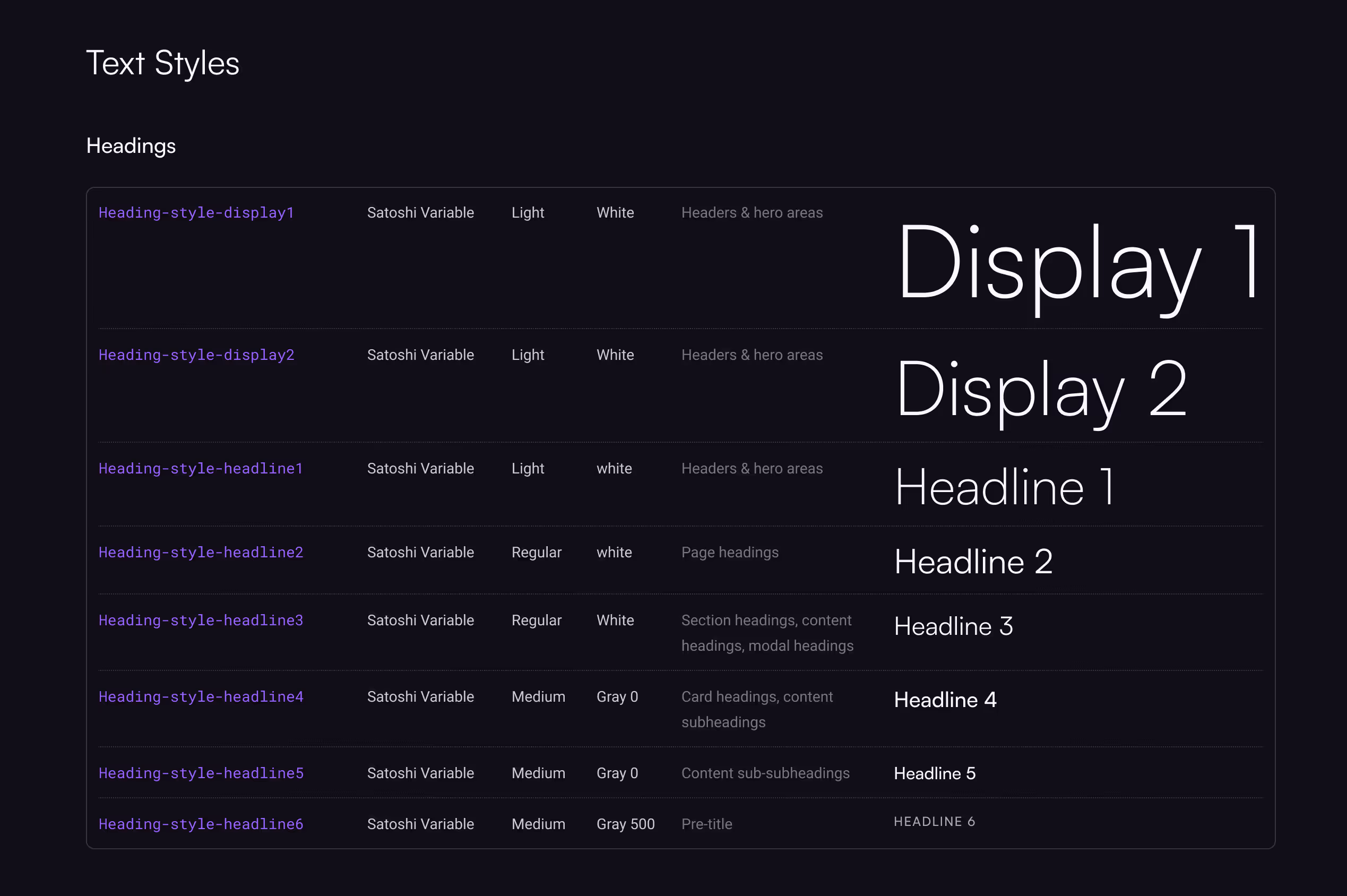Viewport: 1347px width, 896px height.
Task: Select Heading-style-headline6 style label
Action: (x=201, y=824)
